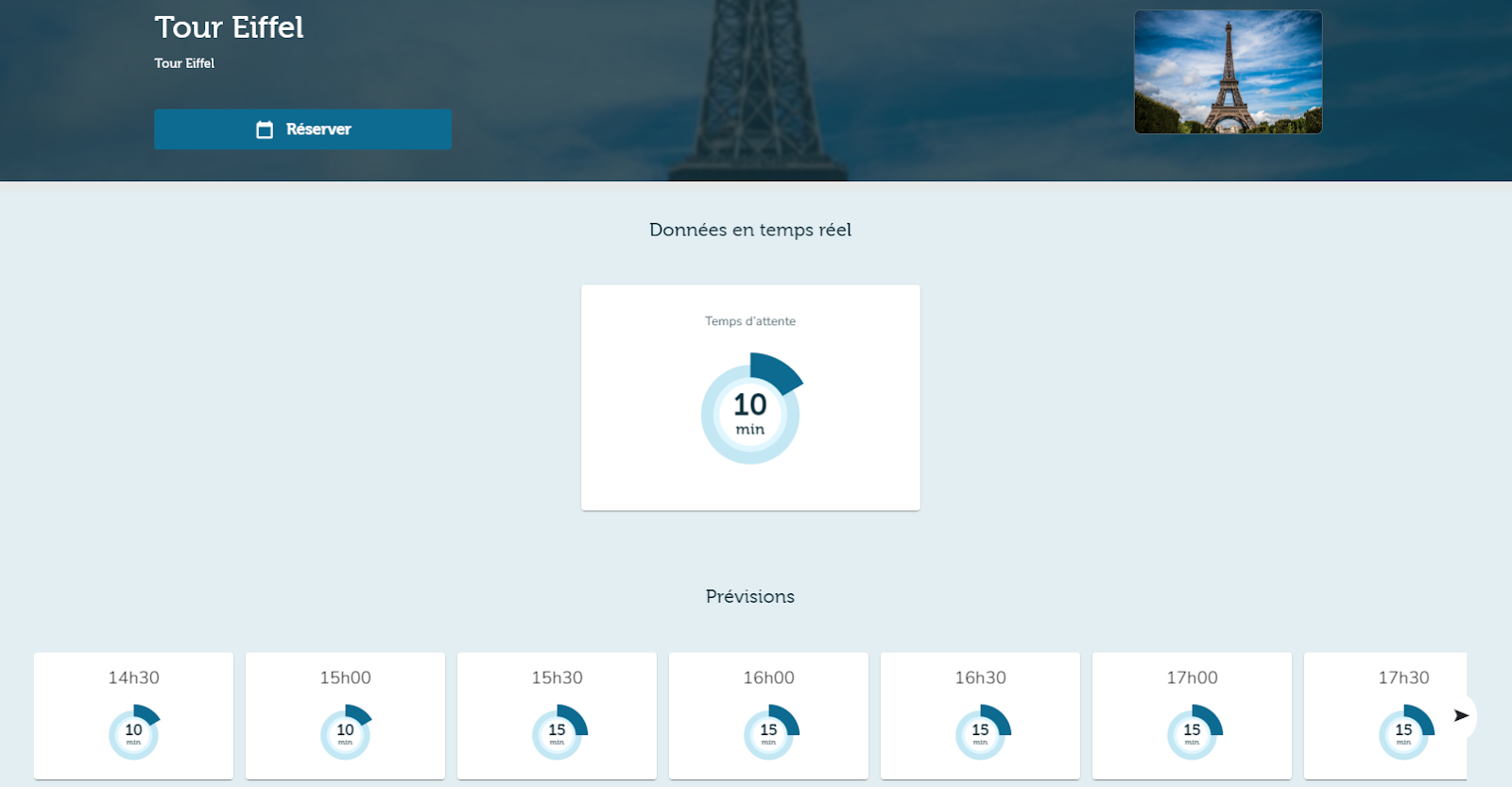Click the Données en temps réel heading
Screen dimensions: 1512x787
[x=750, y=230]
